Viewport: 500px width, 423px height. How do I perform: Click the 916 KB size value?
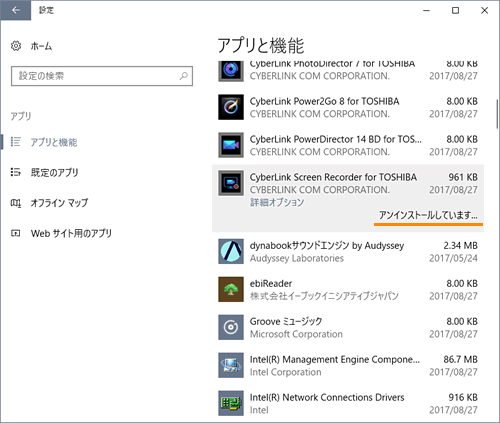pyautogui.click(x=463, y=397)
